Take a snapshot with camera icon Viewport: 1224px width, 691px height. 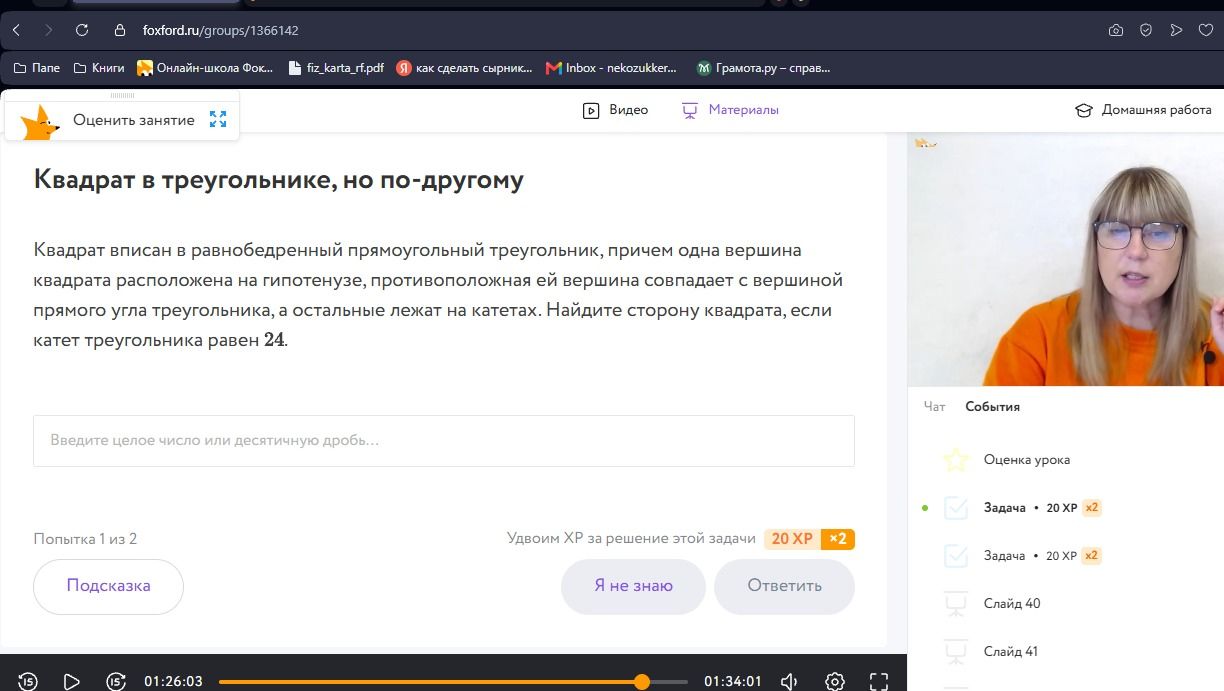1116,30
